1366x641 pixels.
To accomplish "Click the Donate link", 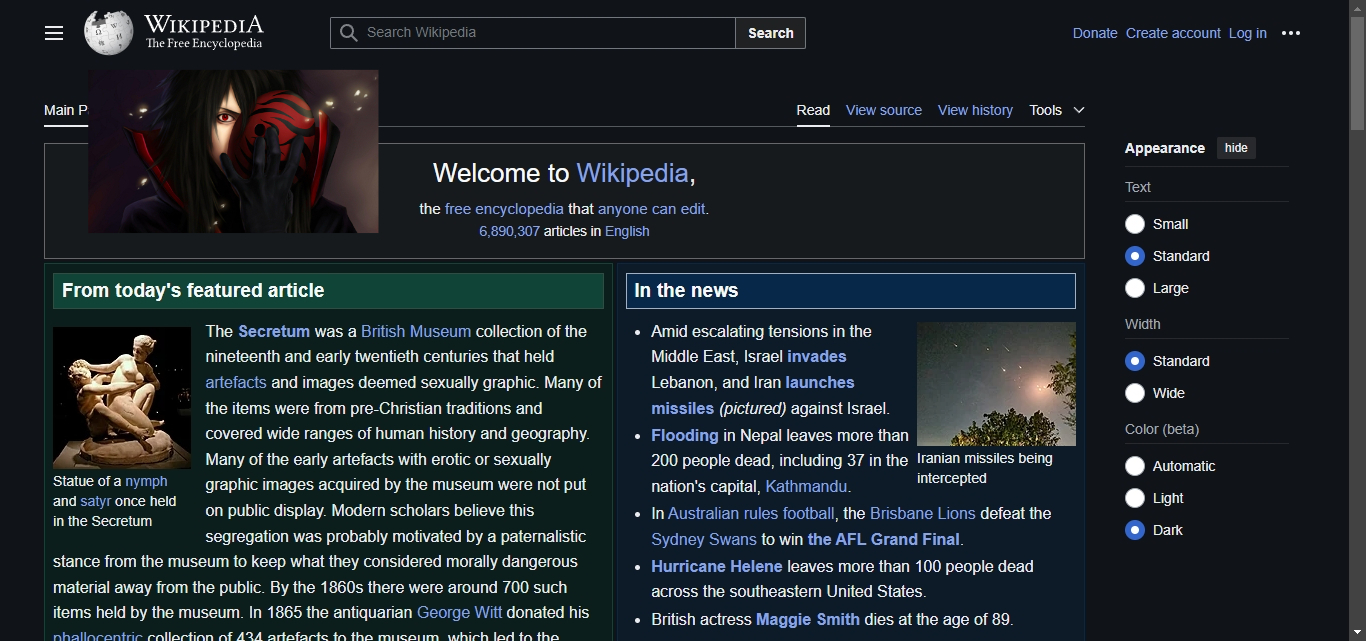I will tap(1095, 33).
